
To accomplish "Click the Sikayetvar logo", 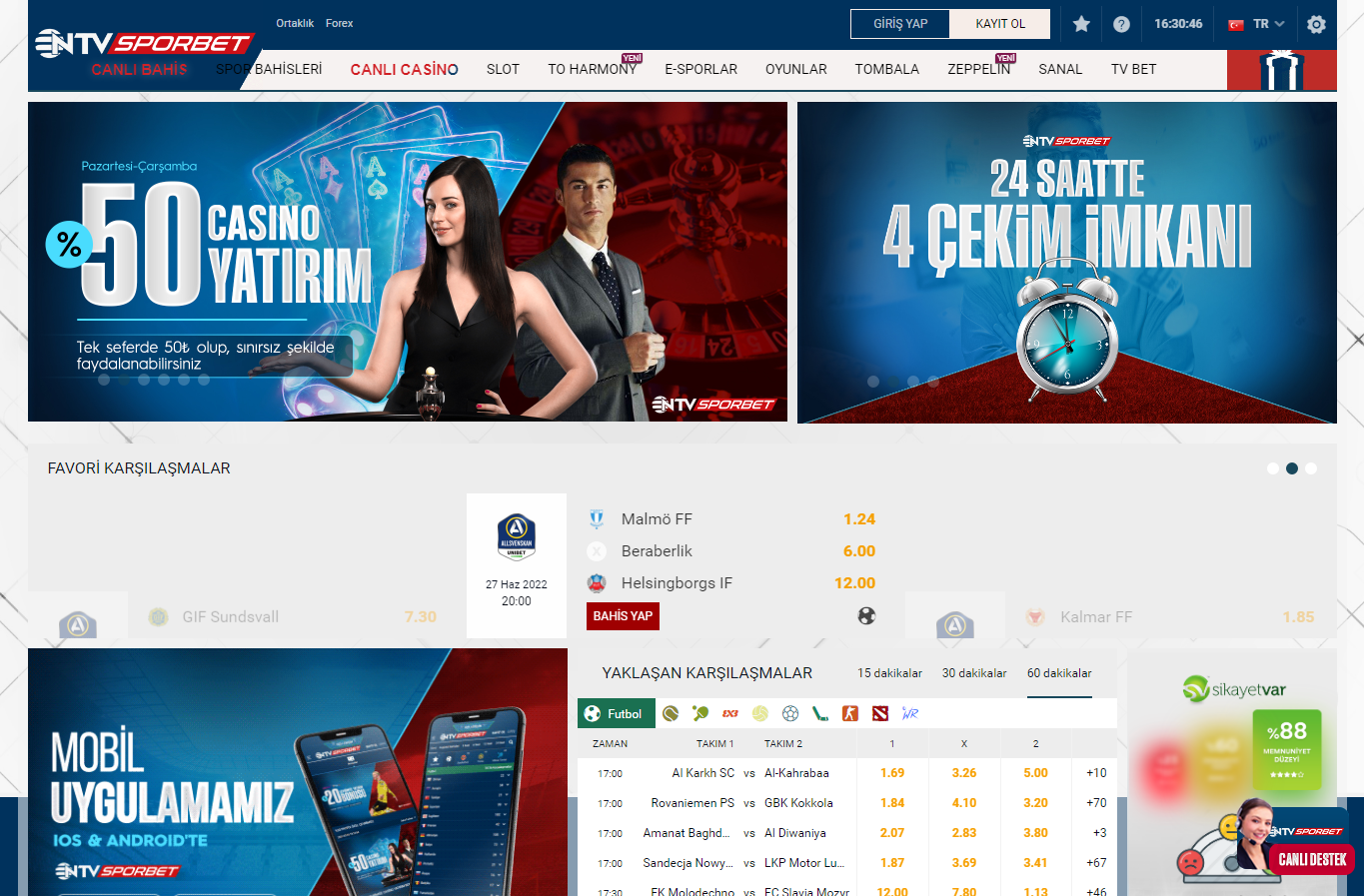I will (x=1234, y=689).
